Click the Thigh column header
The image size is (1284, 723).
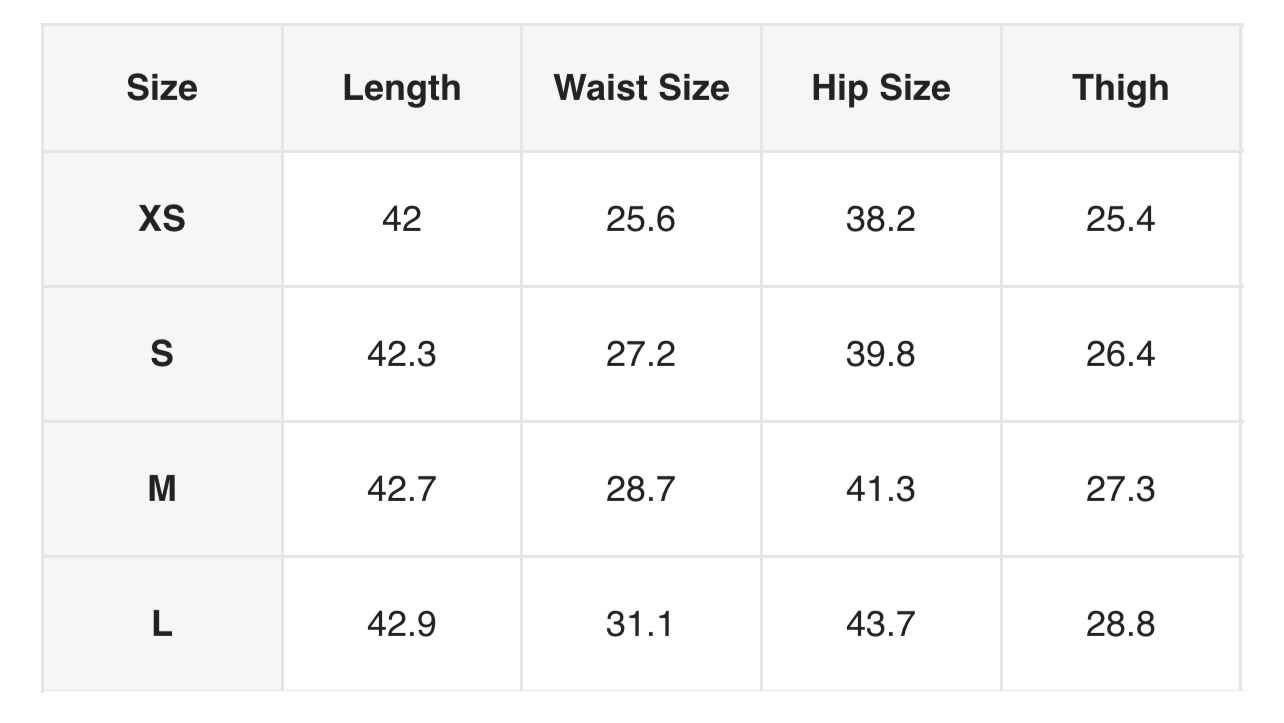click(x=1120, y=88)
